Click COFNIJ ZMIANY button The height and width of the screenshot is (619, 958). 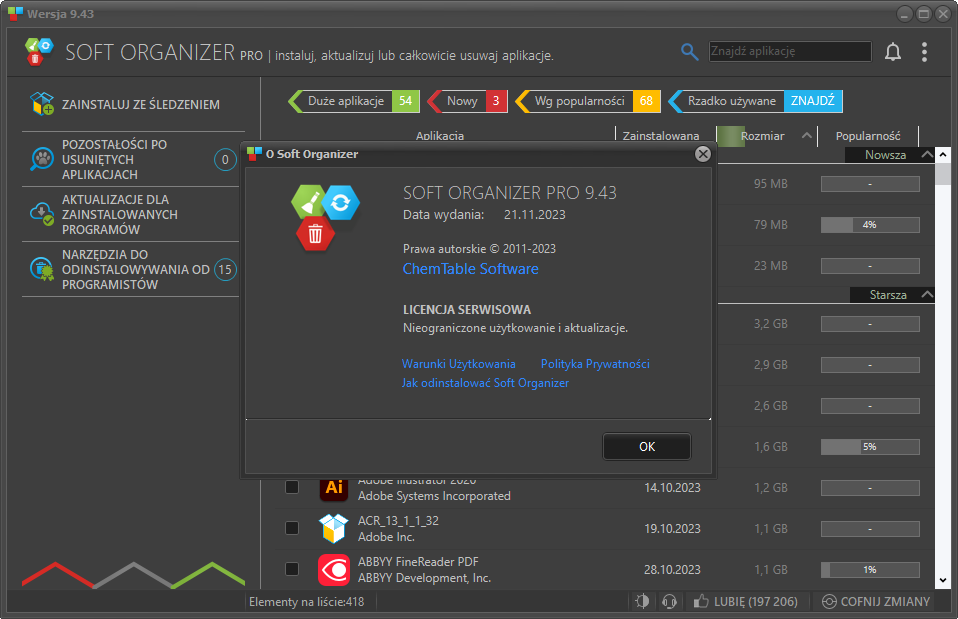[876, 601]
